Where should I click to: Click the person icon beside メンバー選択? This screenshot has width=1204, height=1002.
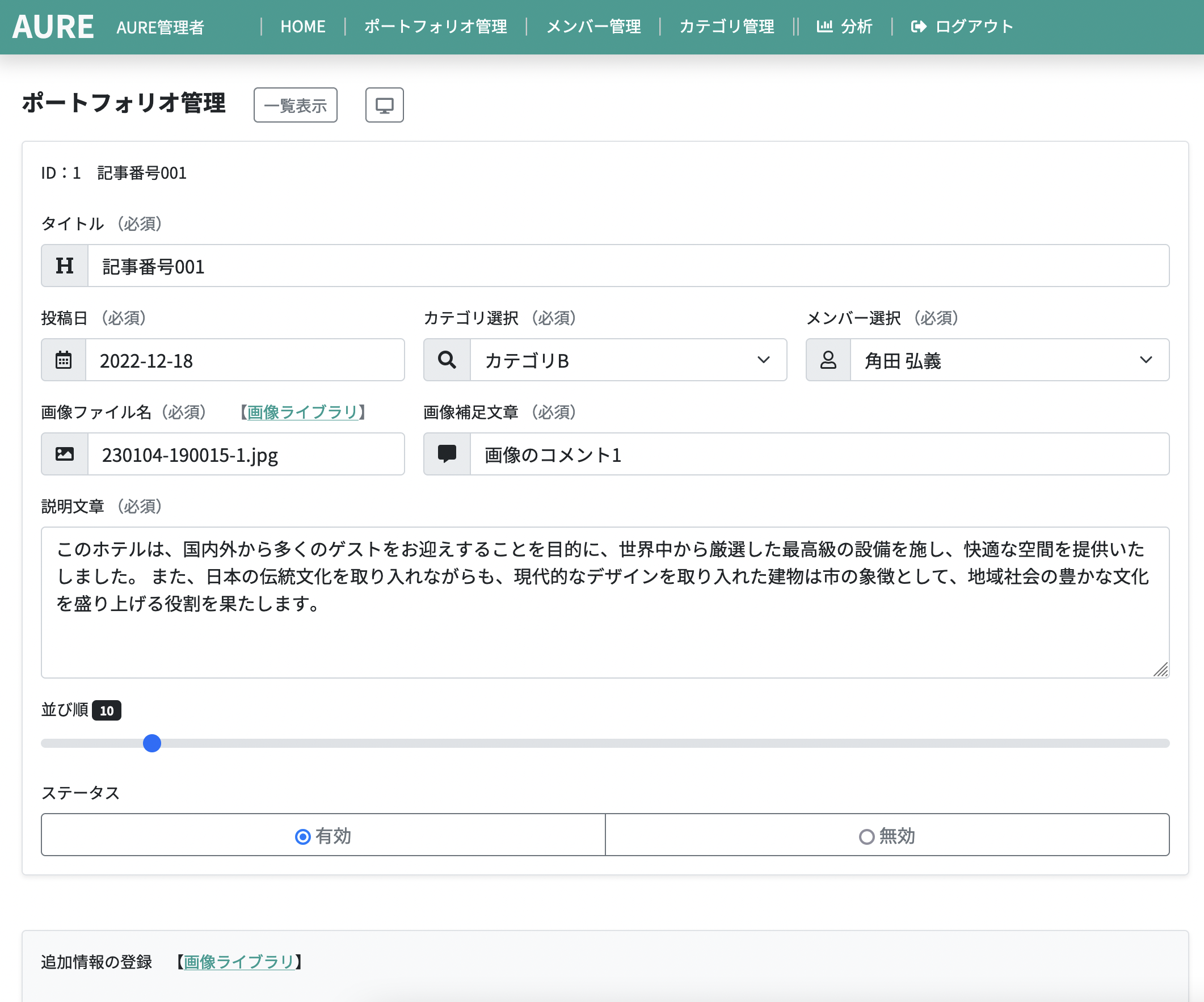[x=828, y=360]
